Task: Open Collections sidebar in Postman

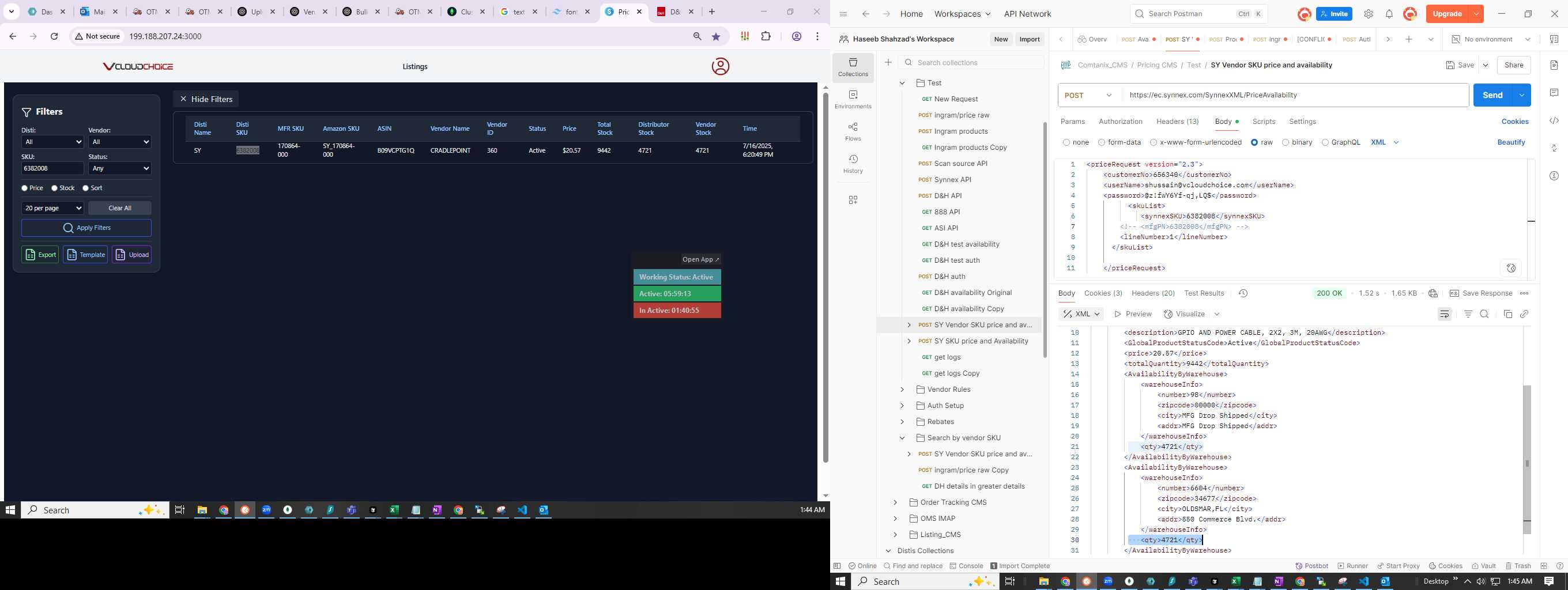Action: [x=853, y=67]
